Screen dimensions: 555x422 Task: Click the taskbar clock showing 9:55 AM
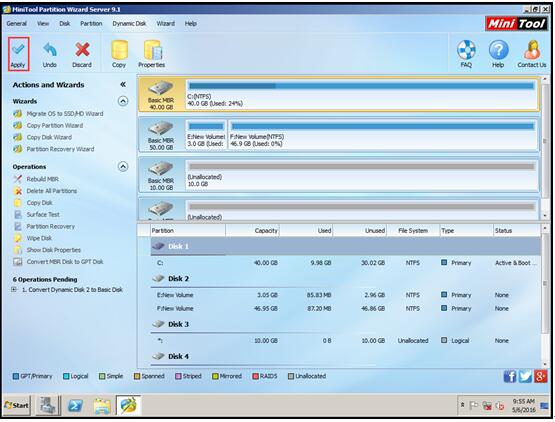coord(523,405)
